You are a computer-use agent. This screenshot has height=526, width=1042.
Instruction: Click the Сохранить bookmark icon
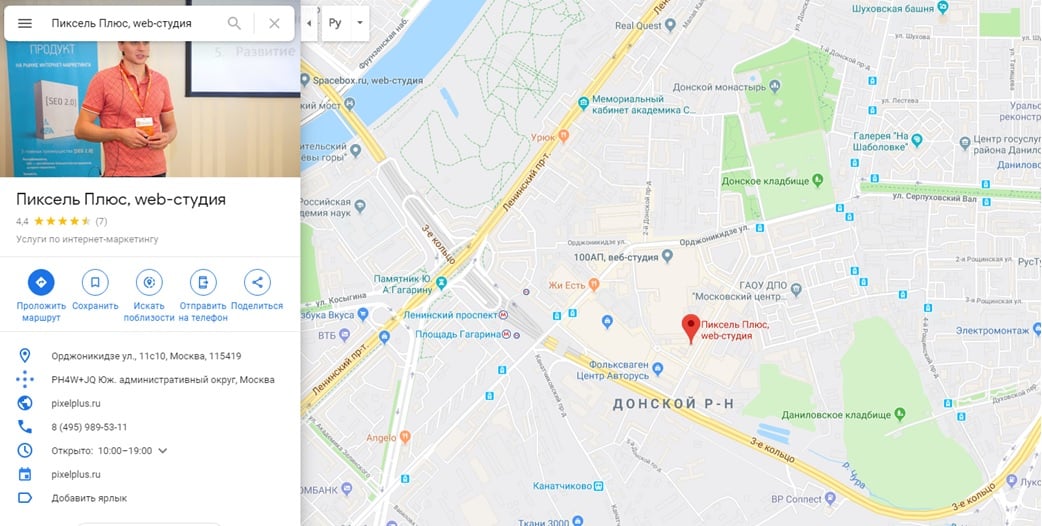coord(95,282)
